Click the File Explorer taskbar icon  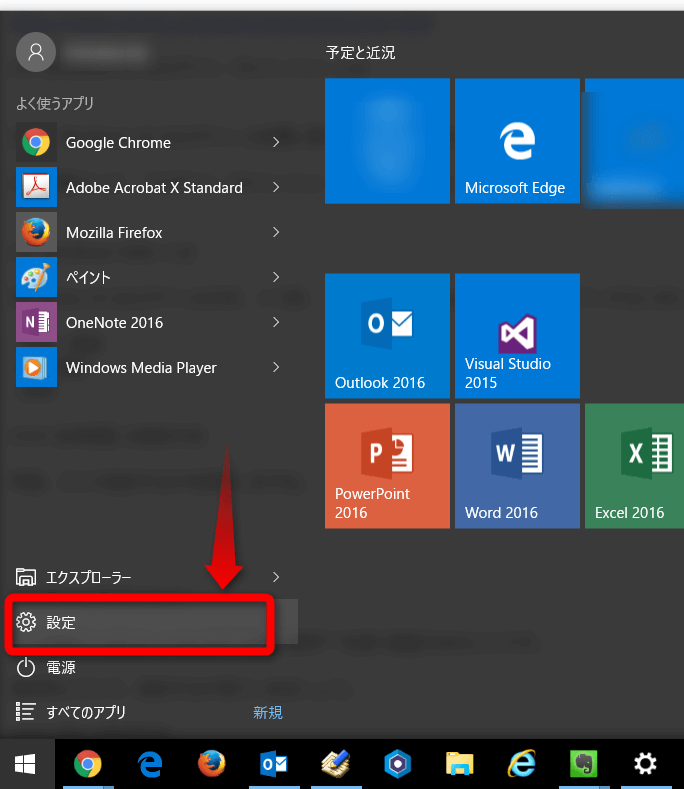coord(459,765)
